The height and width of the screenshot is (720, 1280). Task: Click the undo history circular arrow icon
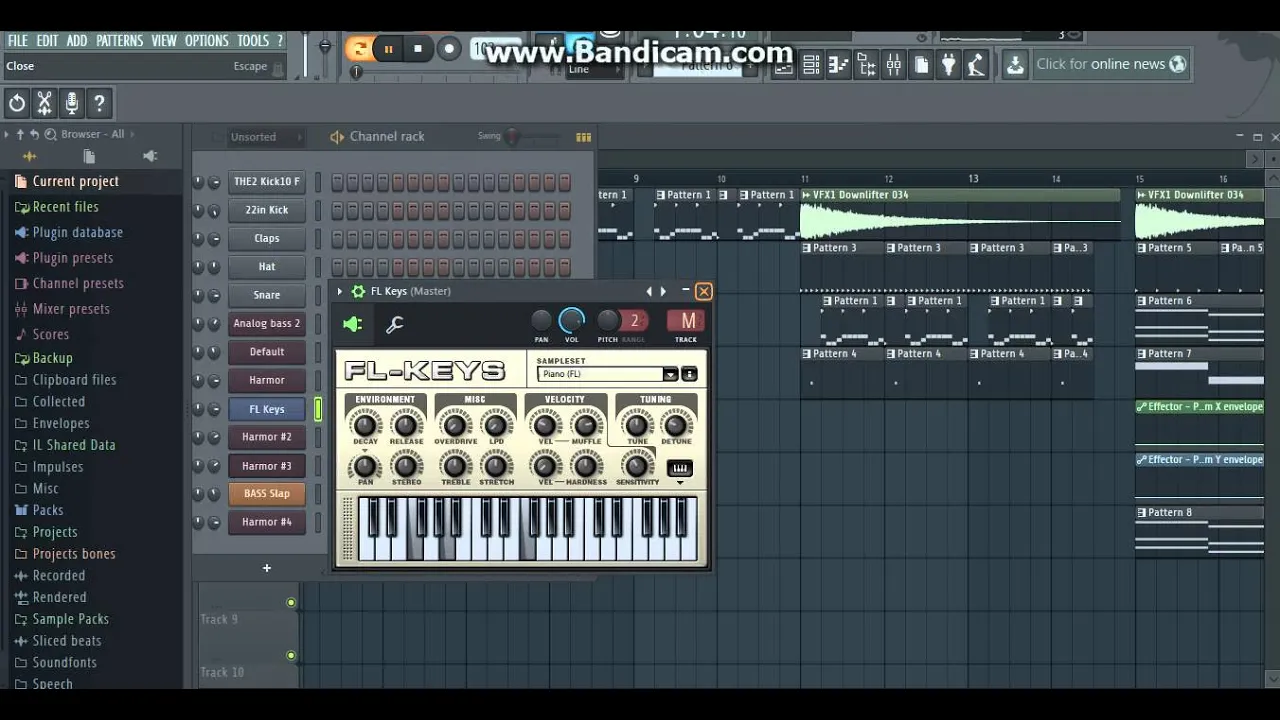point(17,103)
